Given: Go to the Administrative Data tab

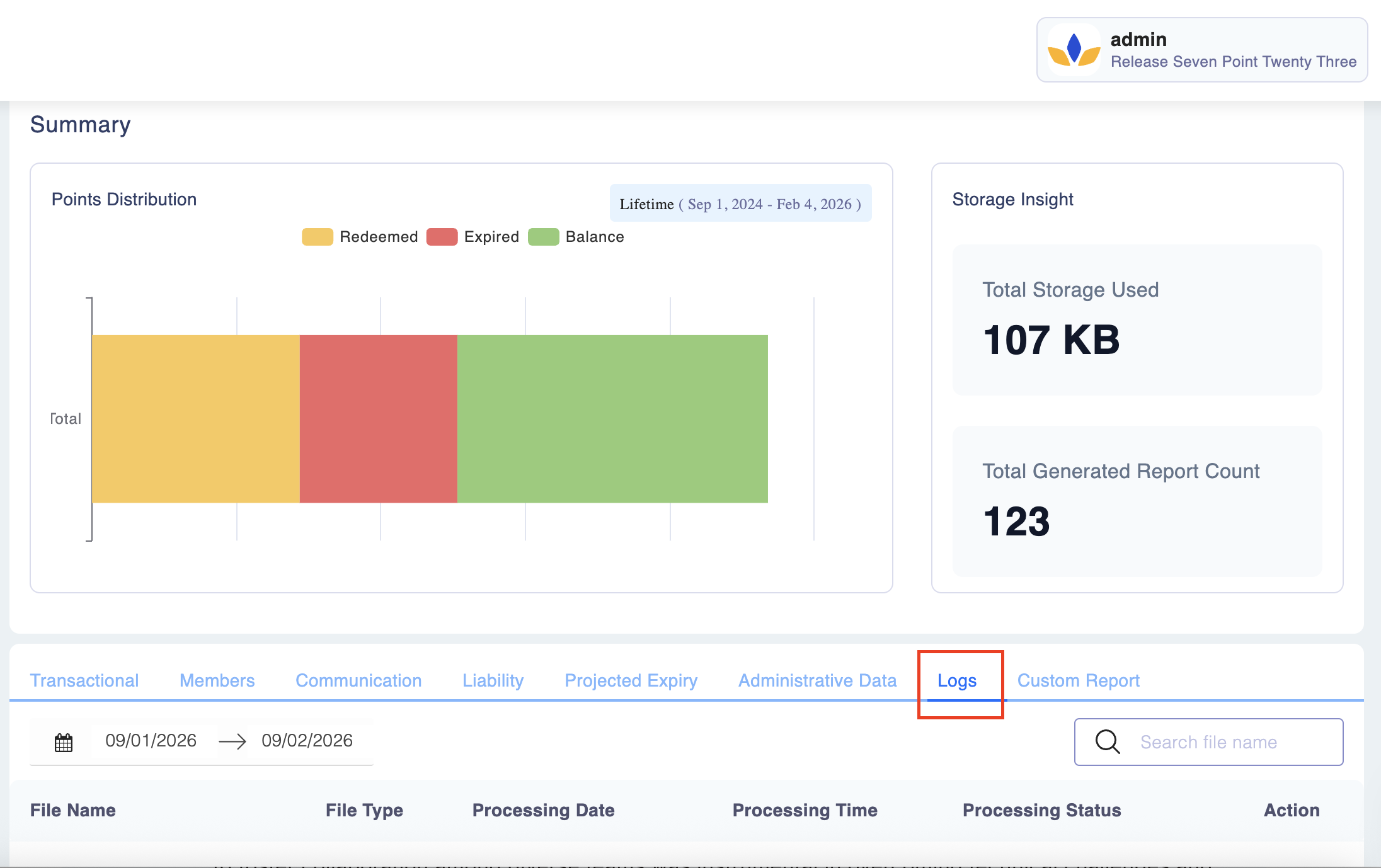Looking at the screenshot, I should (817, 680).
